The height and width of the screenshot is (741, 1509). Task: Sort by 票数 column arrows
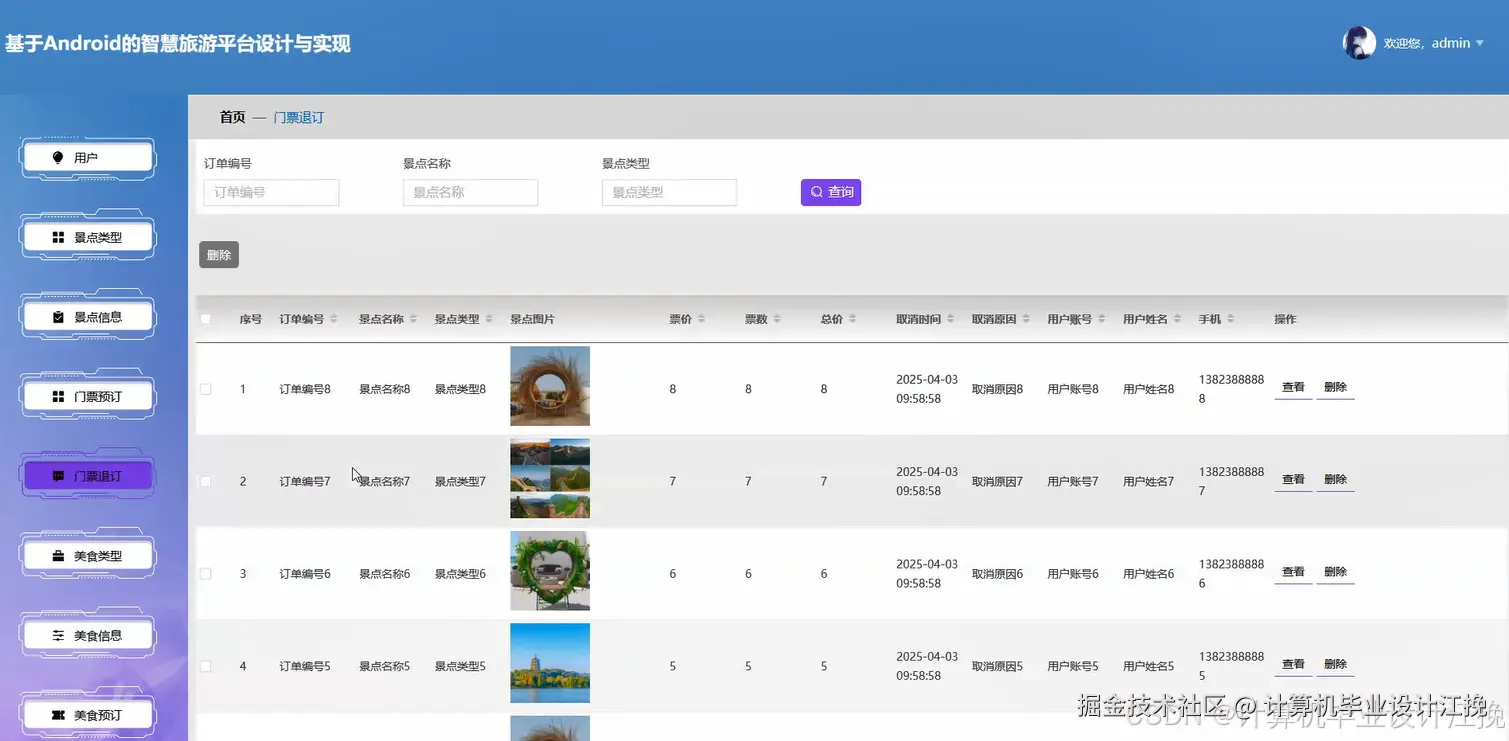(777, 319)
